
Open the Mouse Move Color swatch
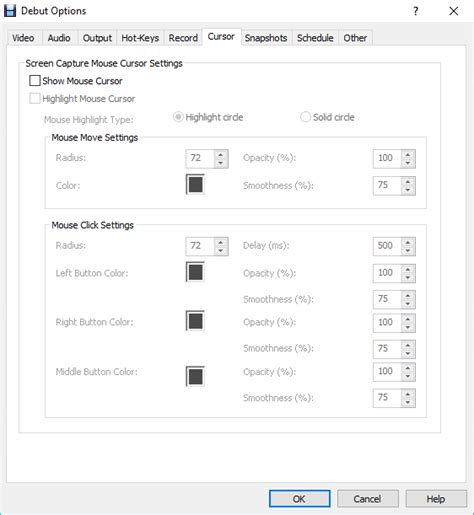pyautogui.click(x=195, y=184)
